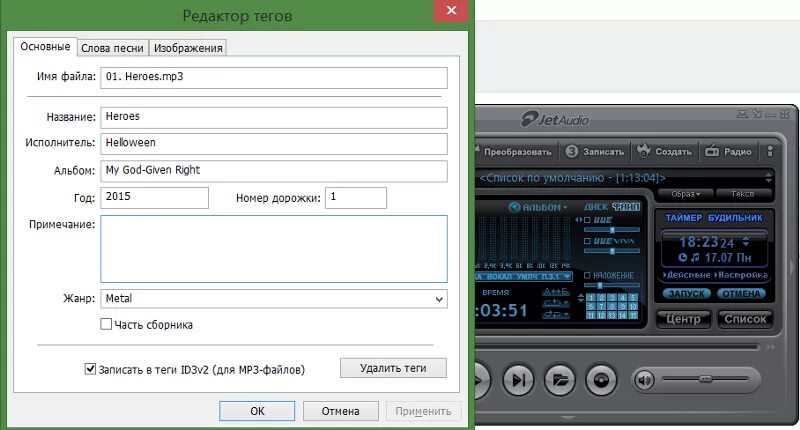The image size is (800, 430).
Task: Switch source to Диск
Action: [596, 207]
